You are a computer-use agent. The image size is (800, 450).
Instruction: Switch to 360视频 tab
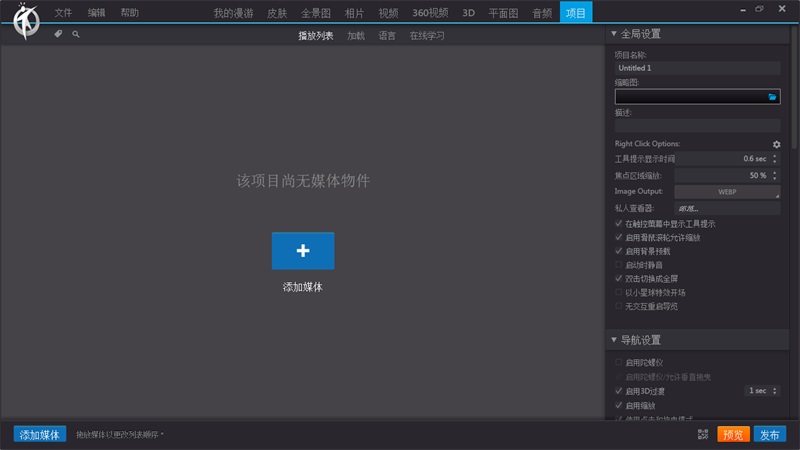(430, 13)
